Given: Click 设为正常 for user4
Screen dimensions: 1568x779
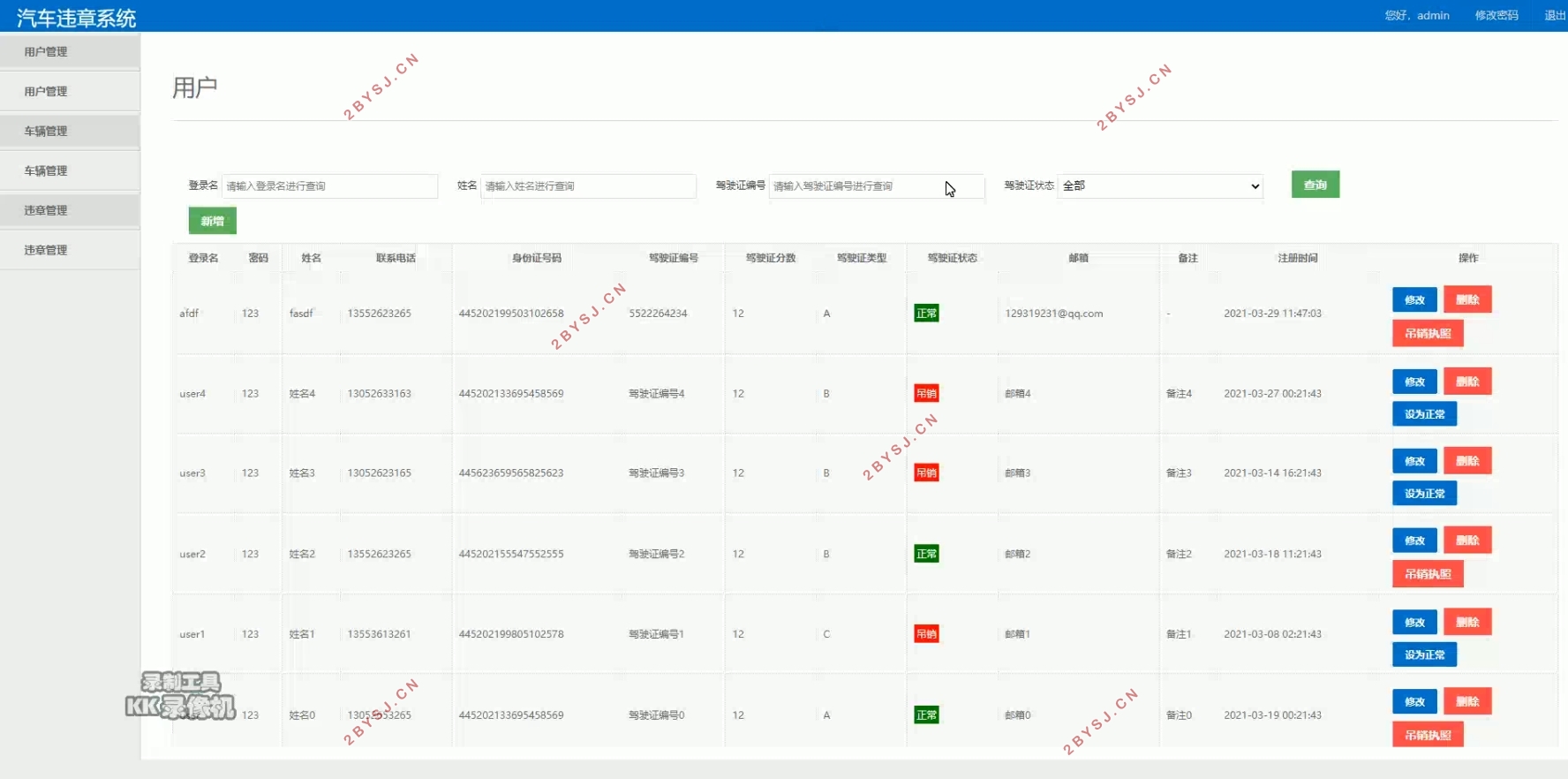Looking at the screenshot, I should coord(1425,414).
